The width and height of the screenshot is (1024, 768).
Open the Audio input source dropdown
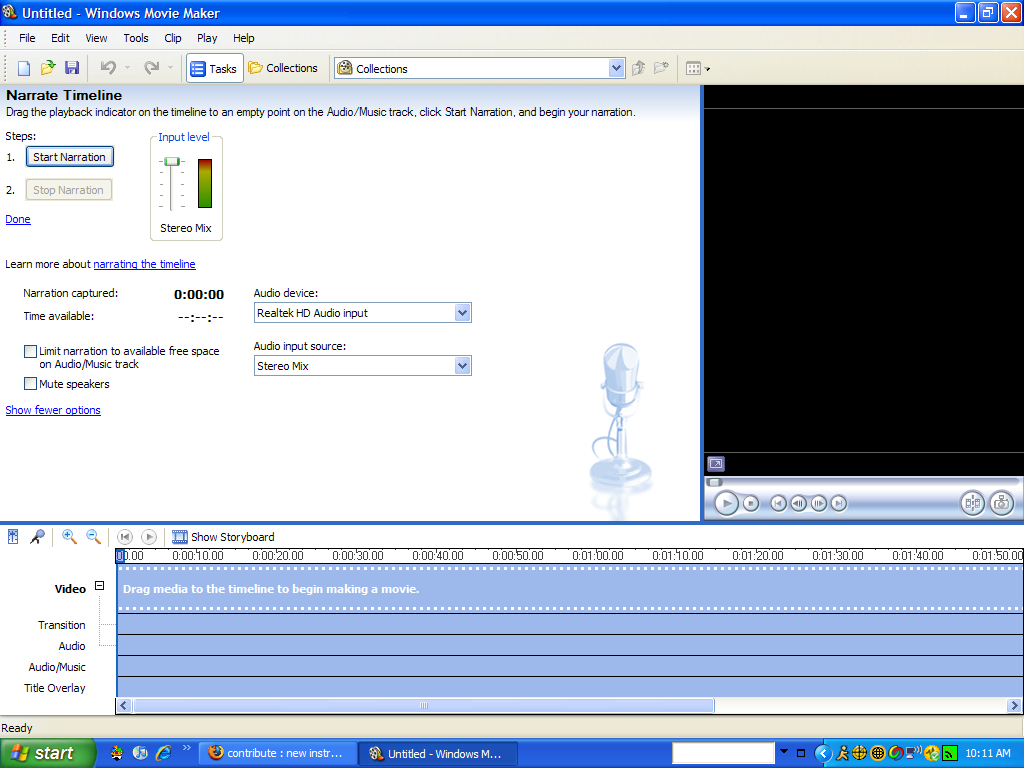[462, 365]
